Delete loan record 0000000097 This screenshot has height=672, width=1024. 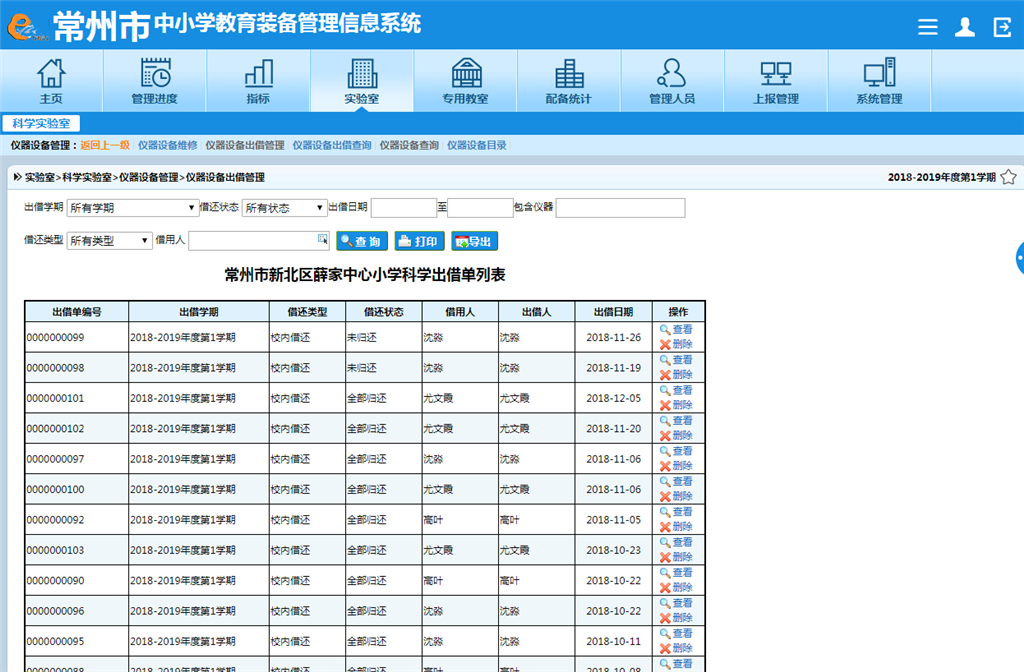[677, 466]
